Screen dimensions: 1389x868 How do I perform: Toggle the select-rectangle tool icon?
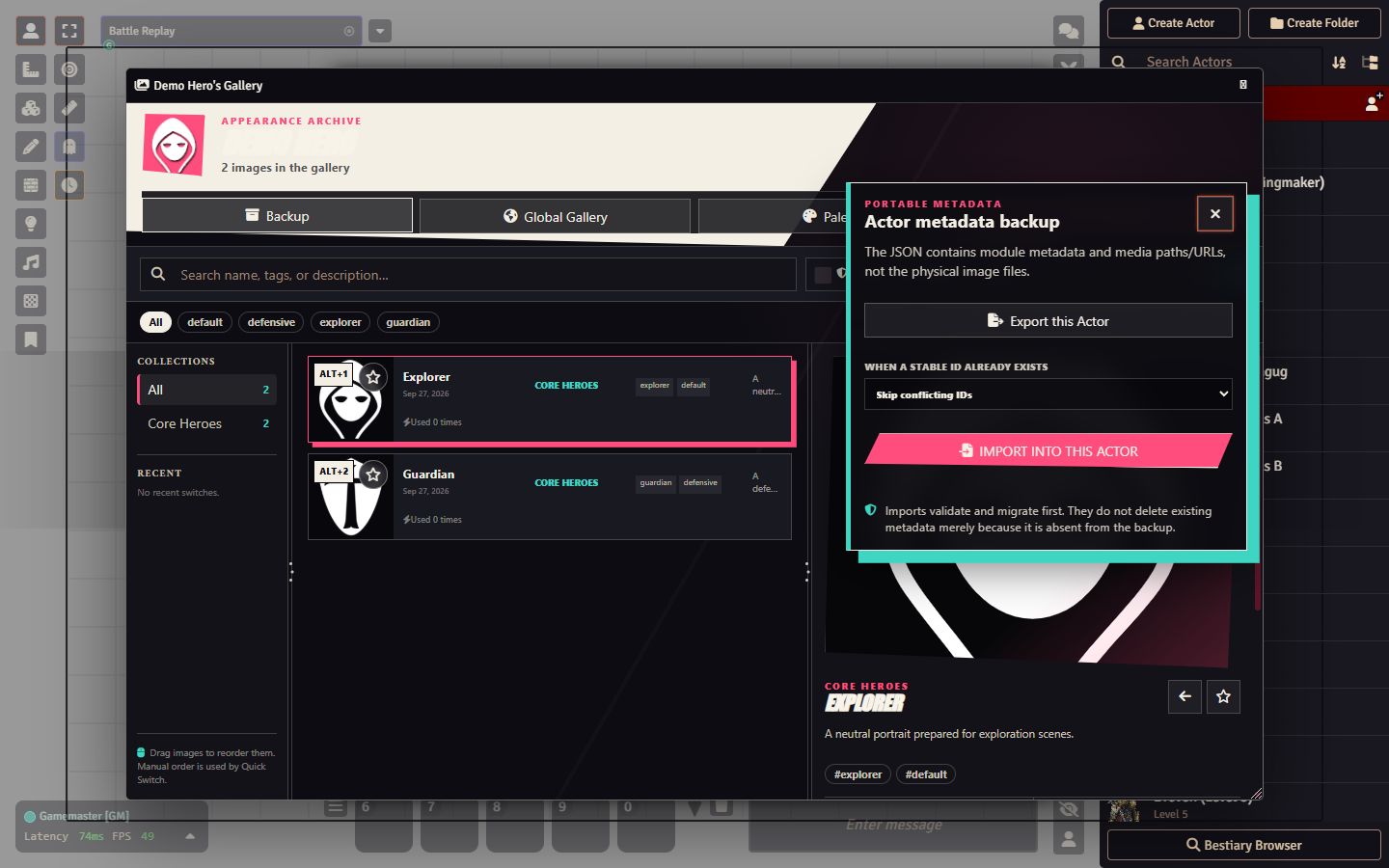pyautogui.click(x=69, y=31)
